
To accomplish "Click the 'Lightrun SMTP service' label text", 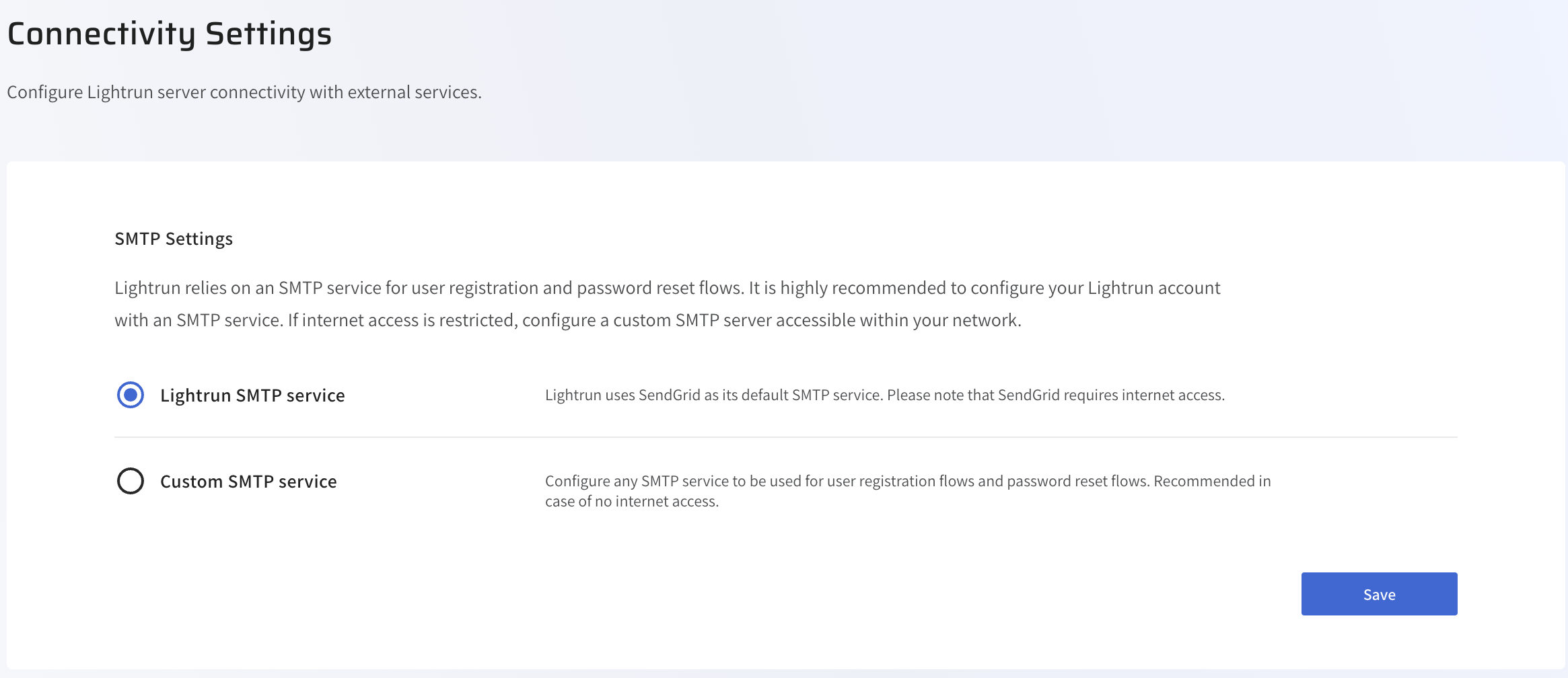I will [252, 396].
